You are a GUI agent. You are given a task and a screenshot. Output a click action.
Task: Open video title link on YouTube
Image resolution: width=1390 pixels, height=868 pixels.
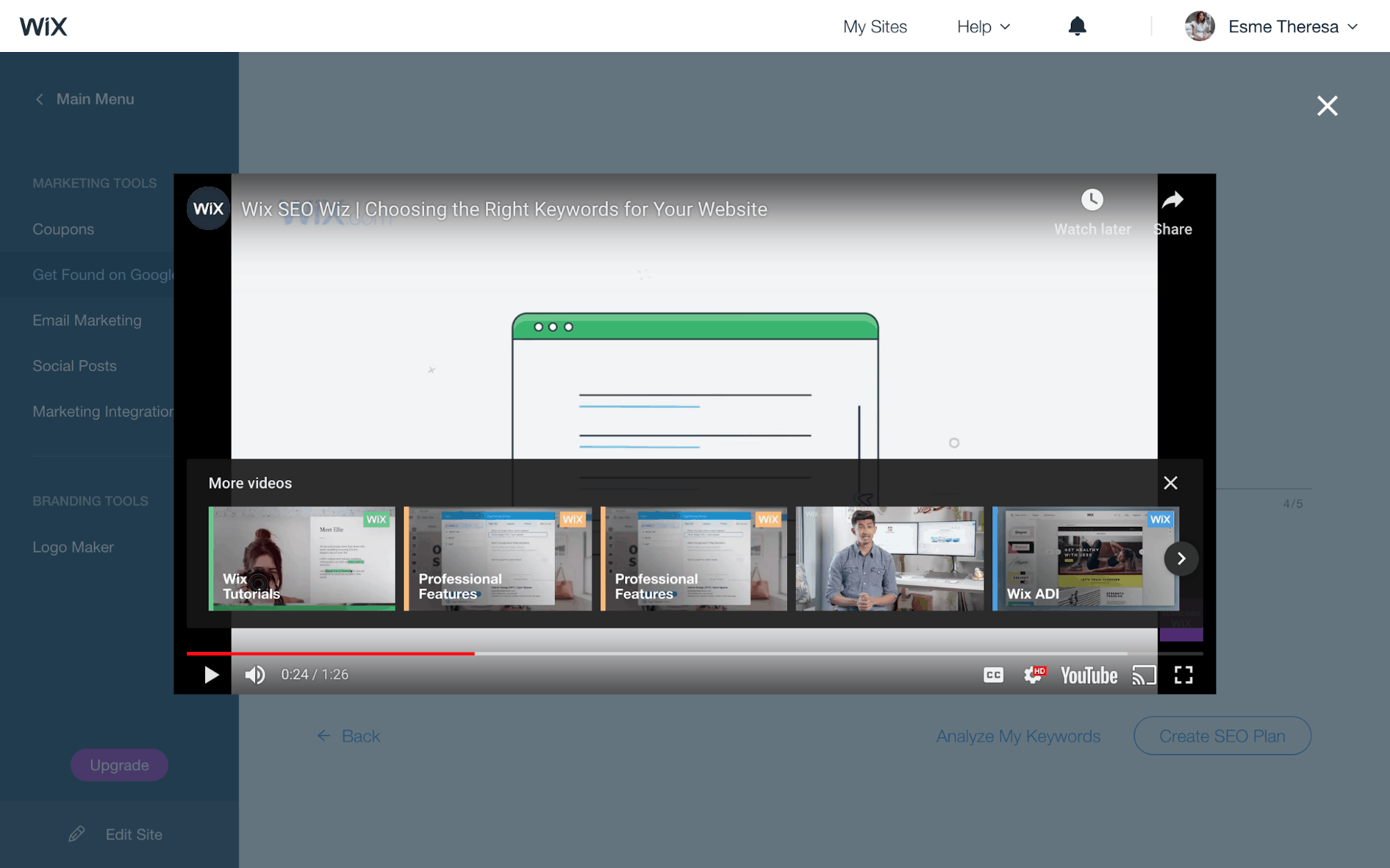504,209
